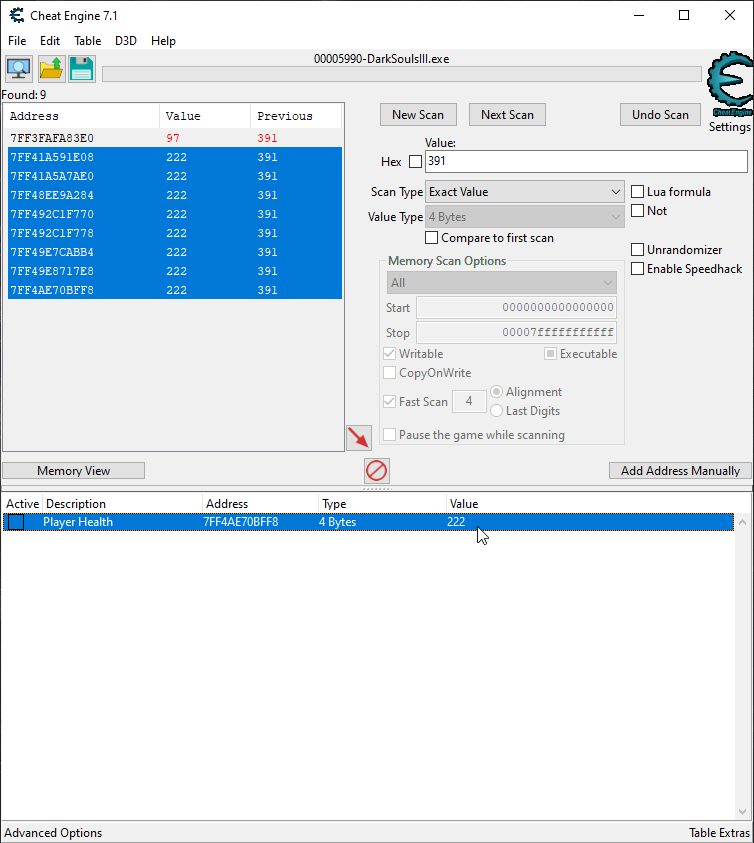Toggle the Active box for Player Health
This screenshot has height=843, width=754.
(x=16, y=522)
